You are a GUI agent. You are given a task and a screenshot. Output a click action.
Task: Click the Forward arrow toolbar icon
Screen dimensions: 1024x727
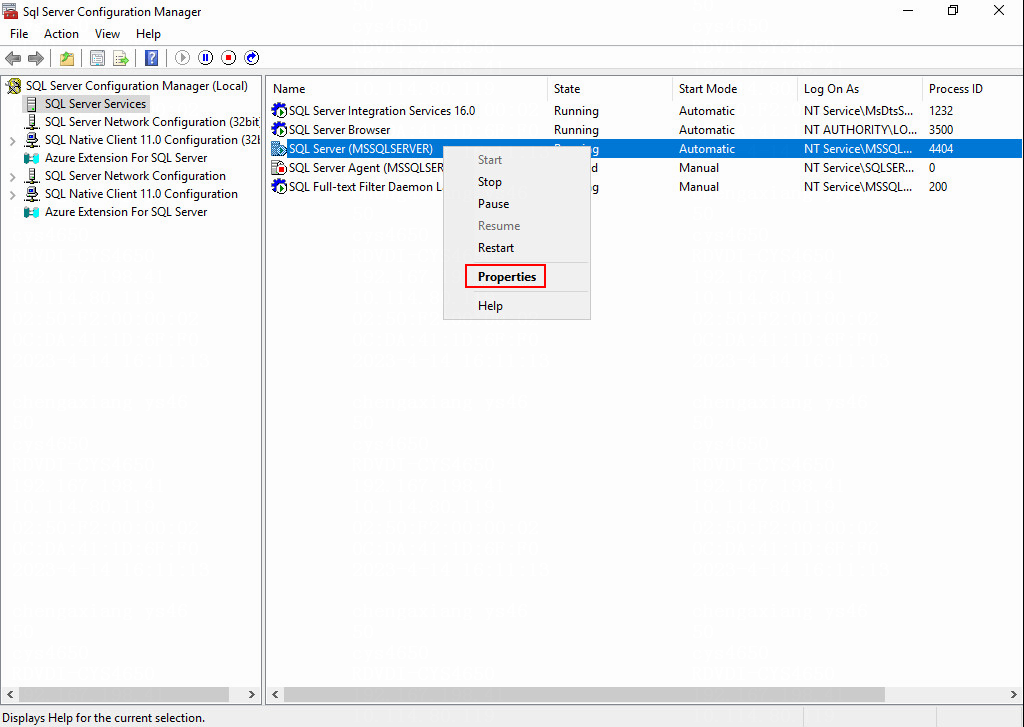tap(35, 58)
